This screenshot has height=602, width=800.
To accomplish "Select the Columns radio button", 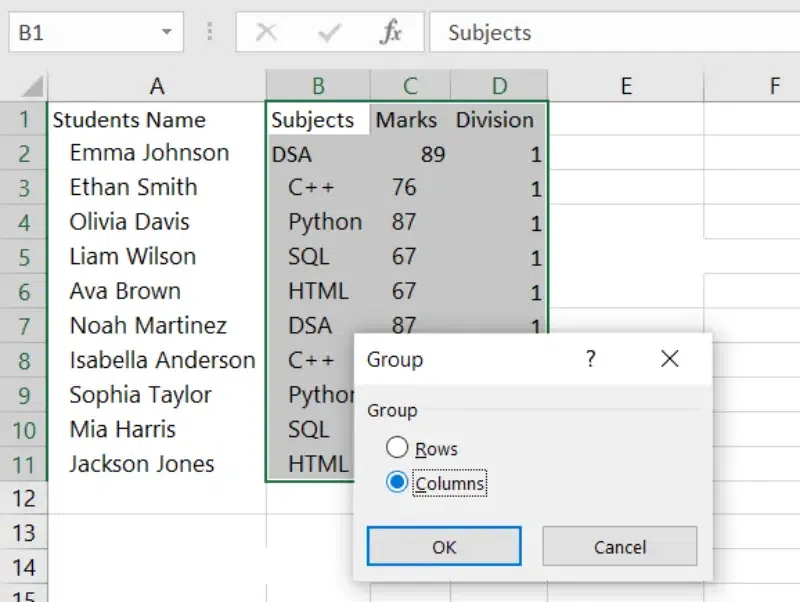I will pos(398,483).
